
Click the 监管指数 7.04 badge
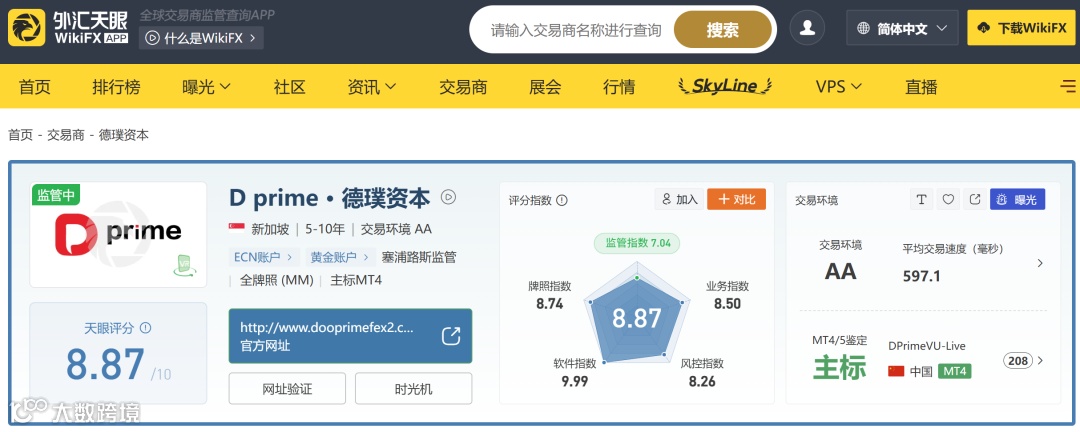point(637,243)
